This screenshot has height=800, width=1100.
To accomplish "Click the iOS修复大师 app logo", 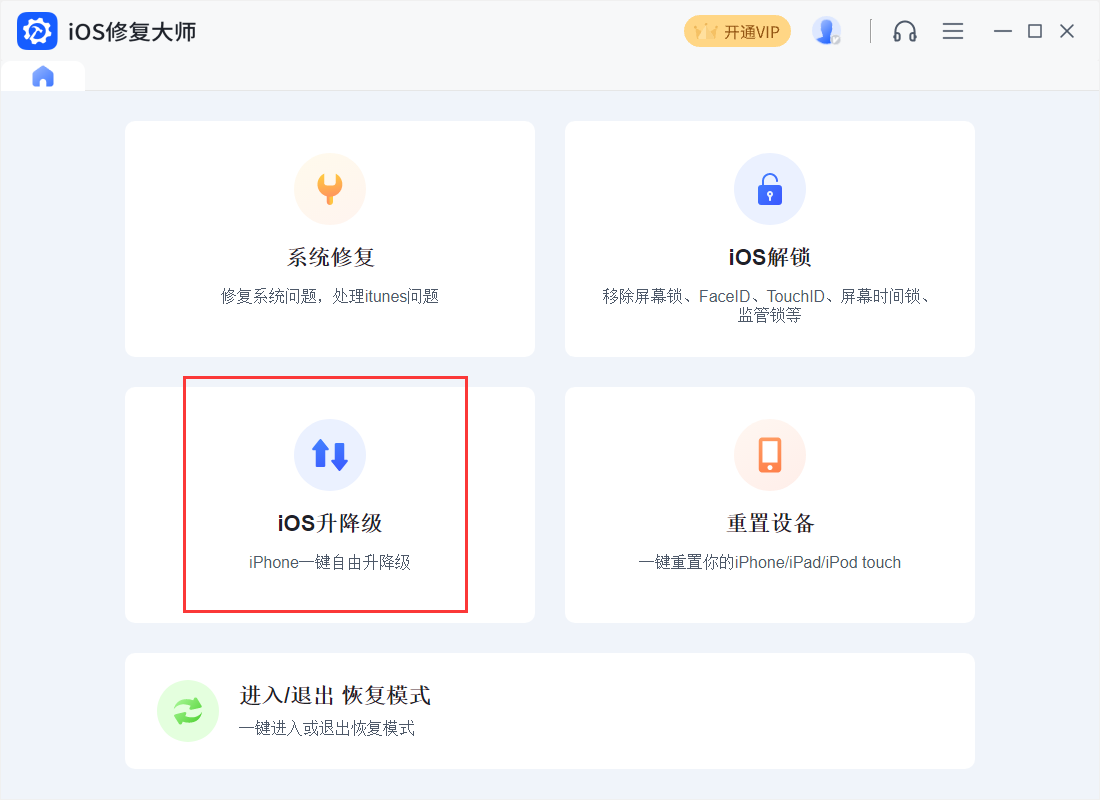I will (x=37, y=32).
